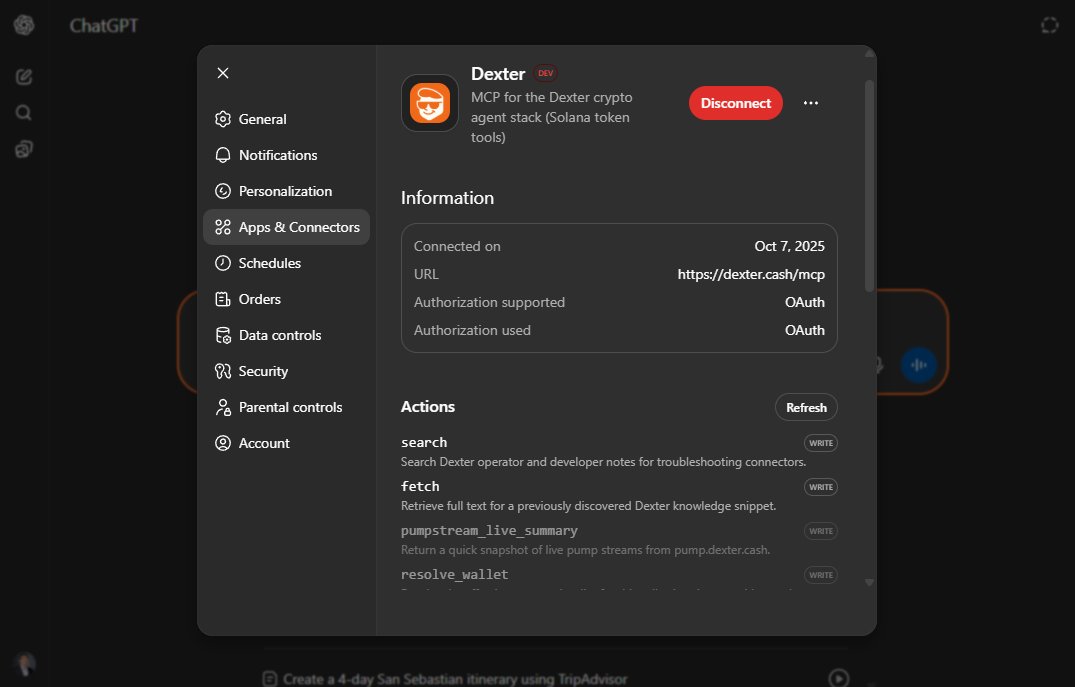Click the Notifications bell icon
This screenshot has height=687, width=1075.
(223, 155)
